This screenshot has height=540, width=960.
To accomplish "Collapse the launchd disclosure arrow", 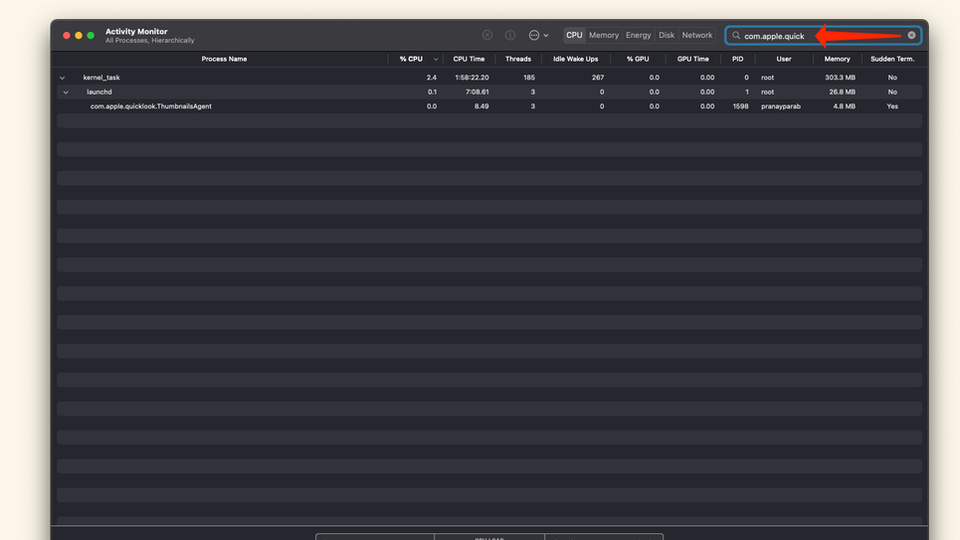I will point(66,92).
